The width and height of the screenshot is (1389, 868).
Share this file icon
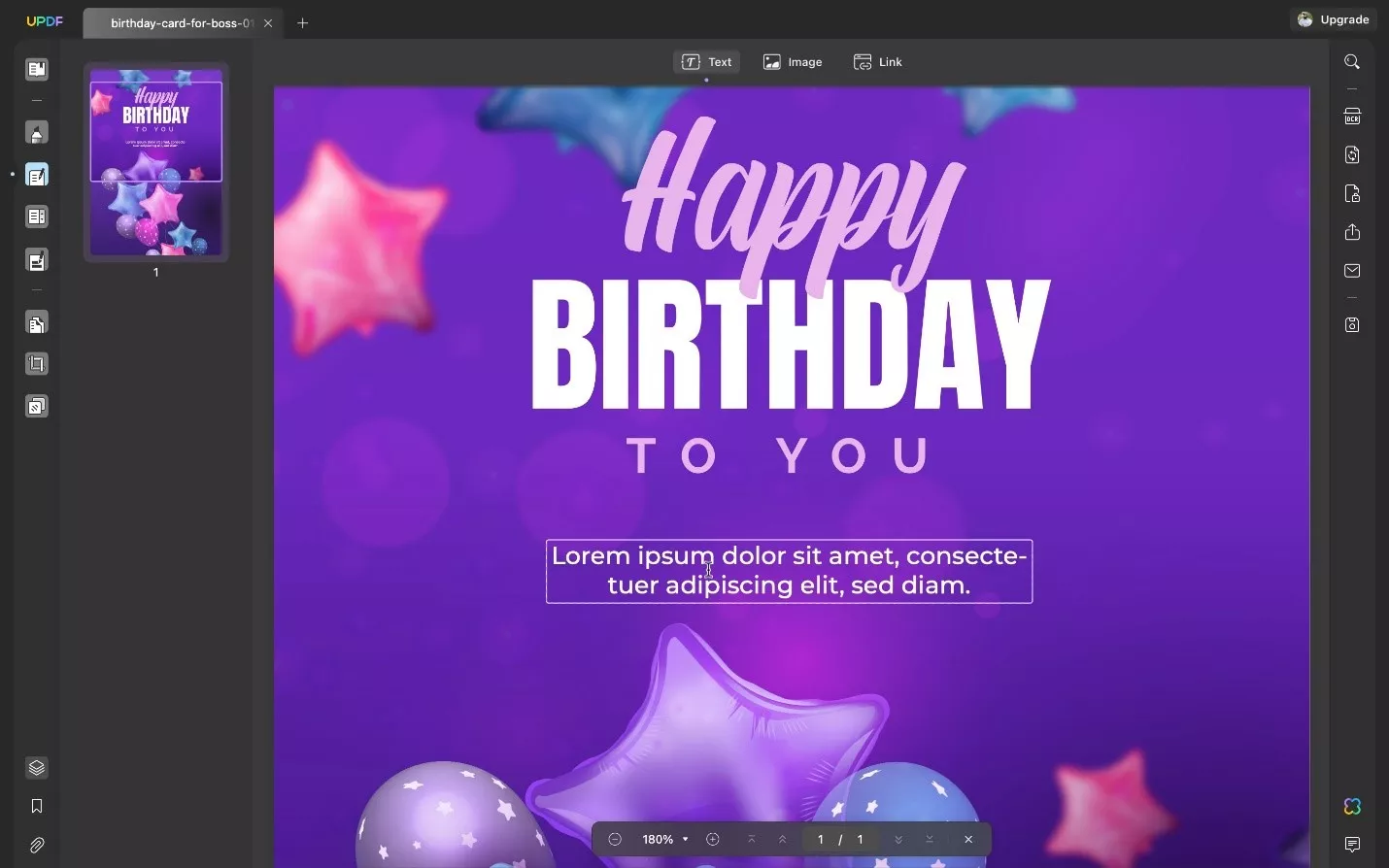pyautogui.click(x=1352, y=232)
